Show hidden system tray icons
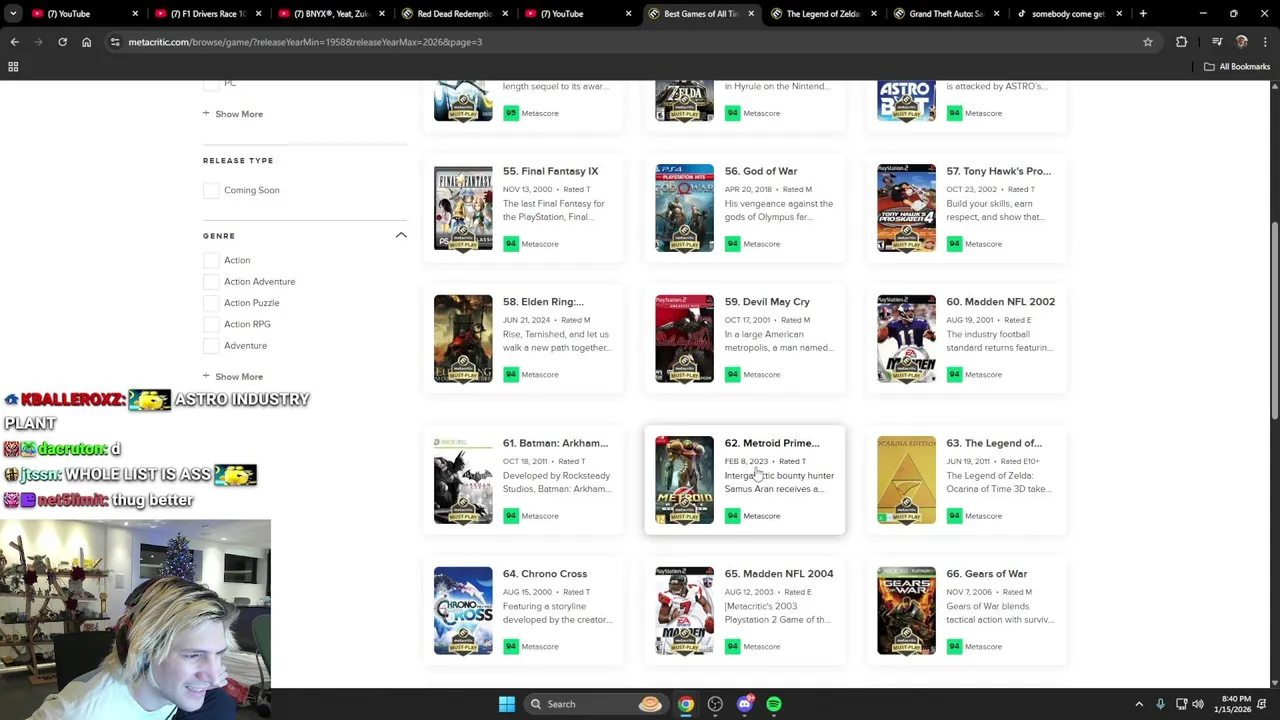 [1139, 704]
